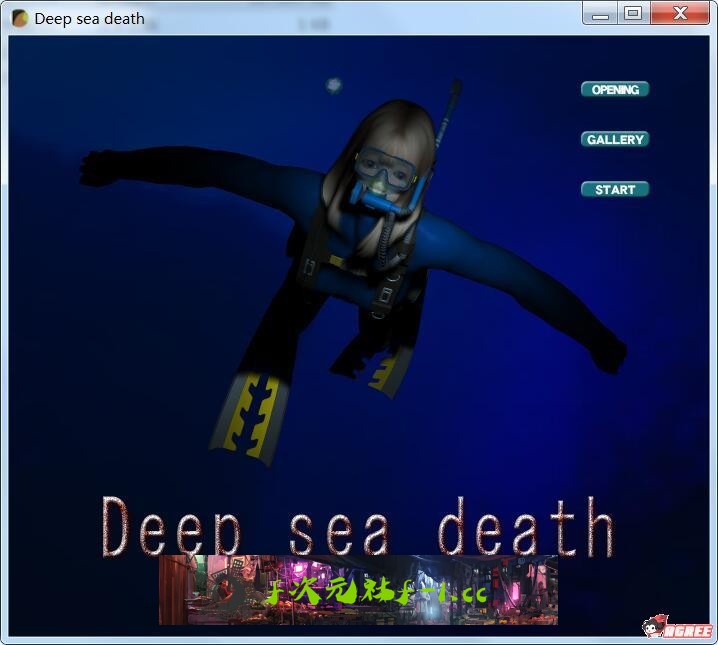Maximize the game window
718x645 pixels.
pos(632,14)
